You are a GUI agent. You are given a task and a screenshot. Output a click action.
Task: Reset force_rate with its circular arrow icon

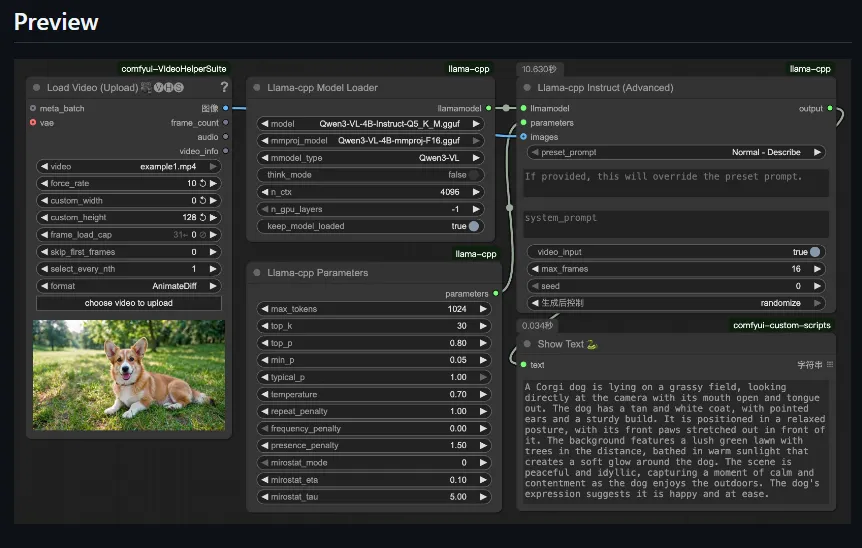tap(203, 183)
